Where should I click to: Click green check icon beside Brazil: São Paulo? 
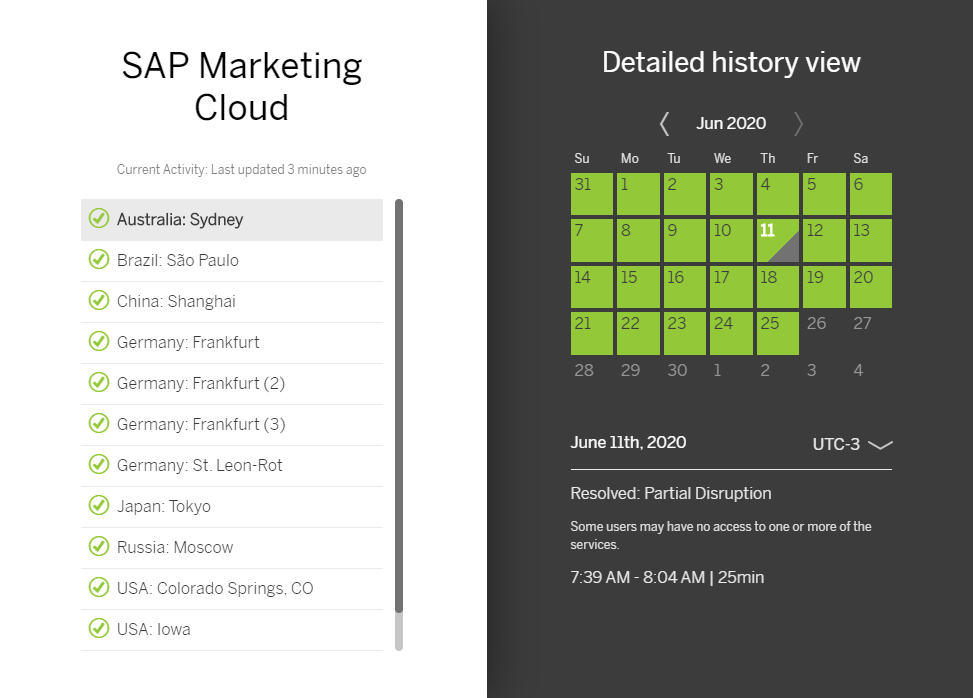tap(99, 259)
